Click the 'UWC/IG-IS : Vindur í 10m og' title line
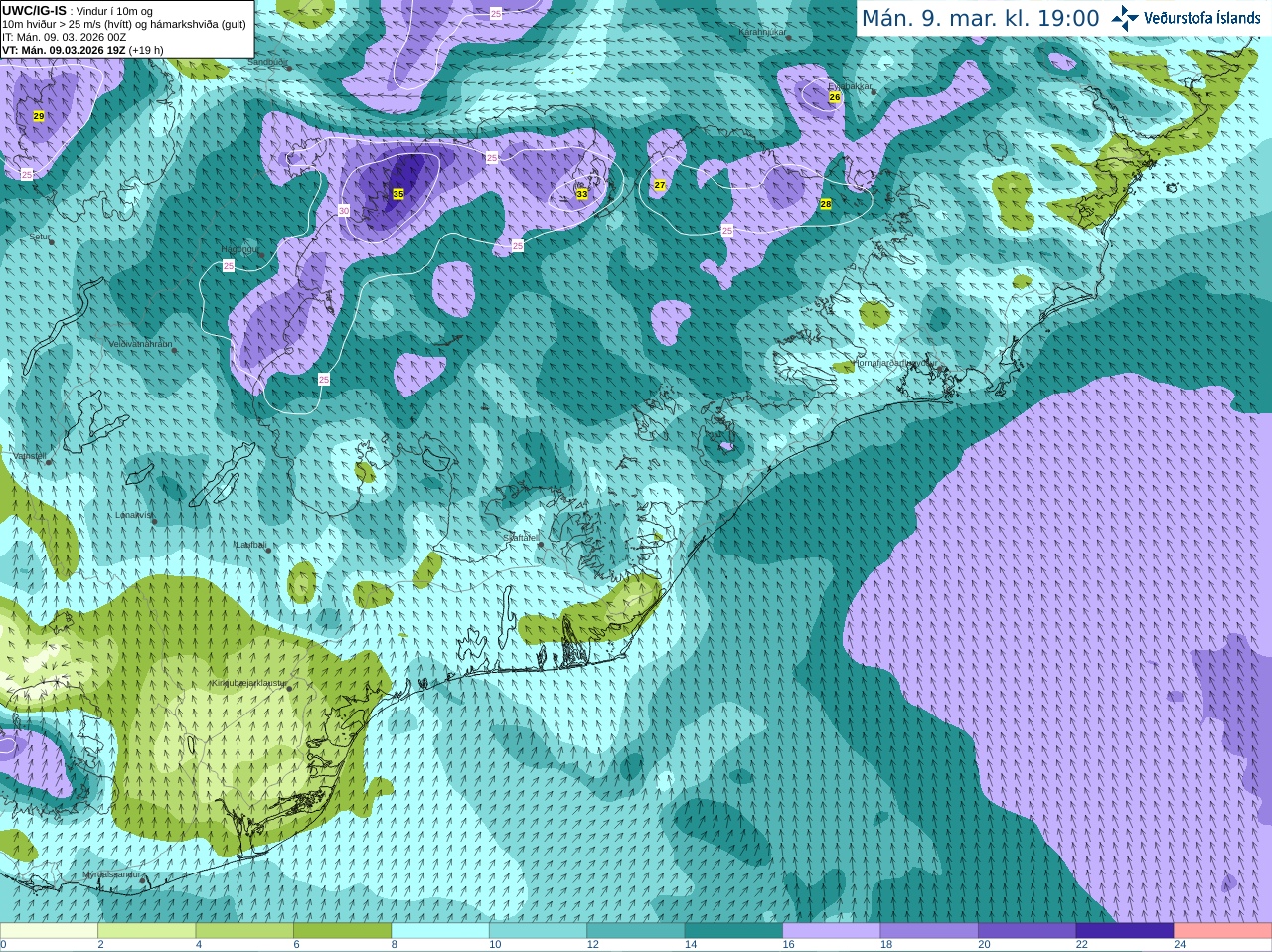 click(x=78, y=11)
